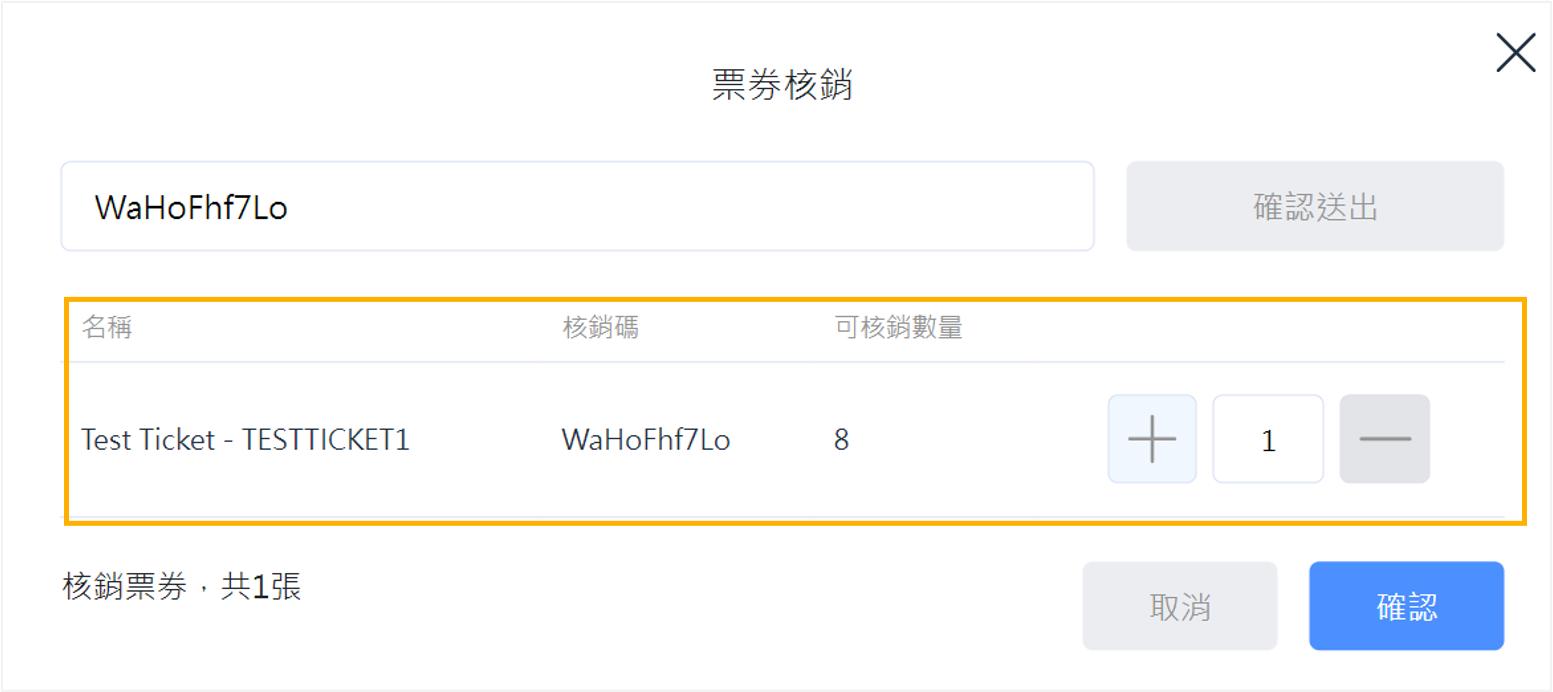Confirm redemption with the blue 確認 button
Image resolution: width=1553 pixels, height=692 pixels.
pyautogui.click(x=1405, y=606)
